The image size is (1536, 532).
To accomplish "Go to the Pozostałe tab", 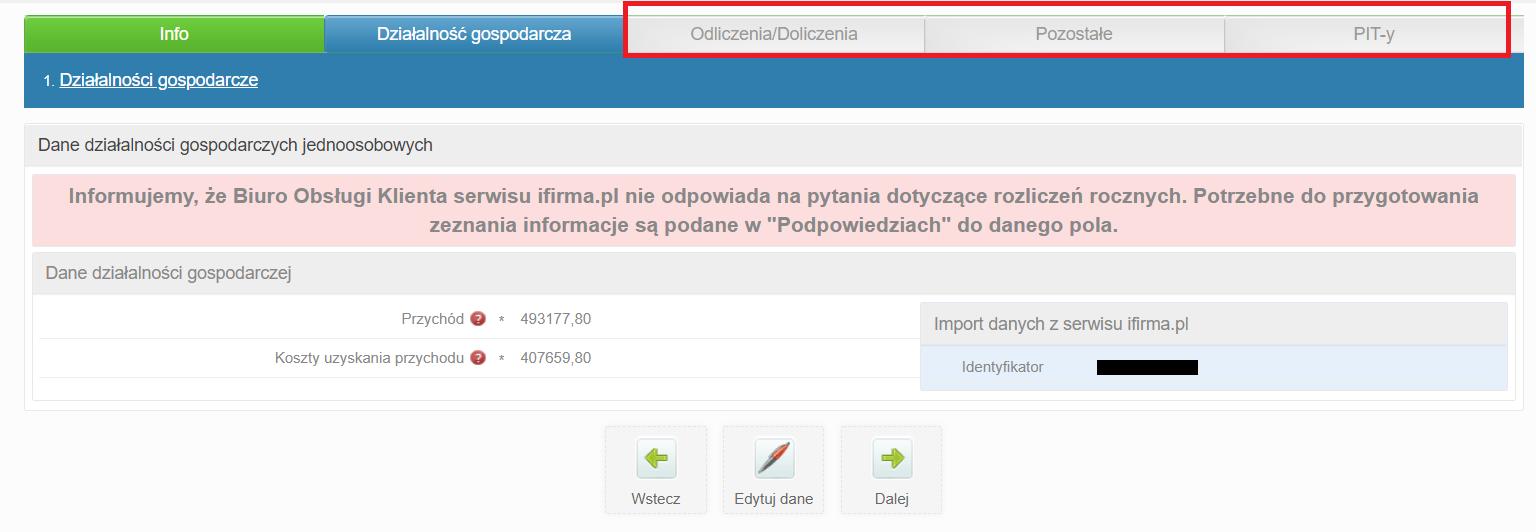I will point(1074,34).
